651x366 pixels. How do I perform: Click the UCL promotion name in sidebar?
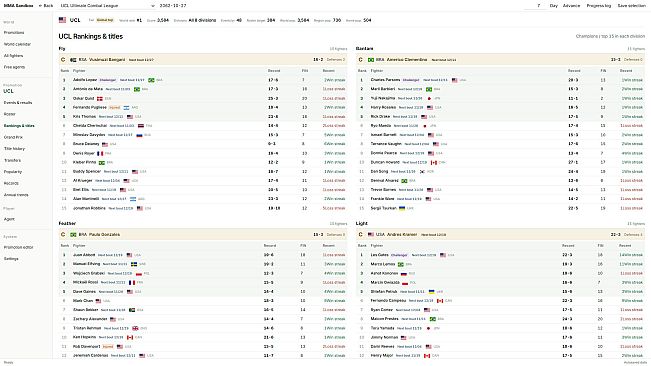8,91
